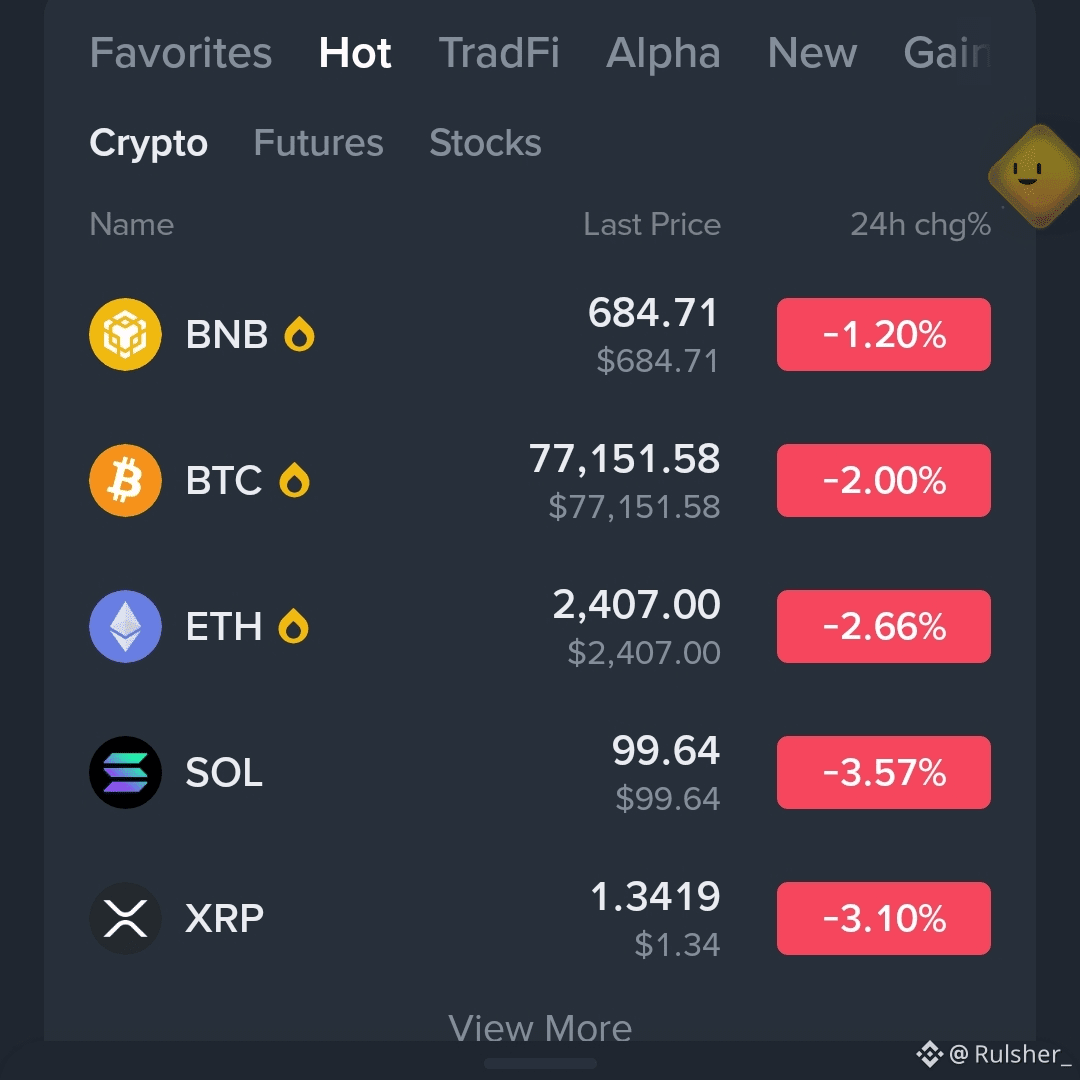Select the New tab
The width and height of the screenshot is (1080, 1080).
pos(813,52)
